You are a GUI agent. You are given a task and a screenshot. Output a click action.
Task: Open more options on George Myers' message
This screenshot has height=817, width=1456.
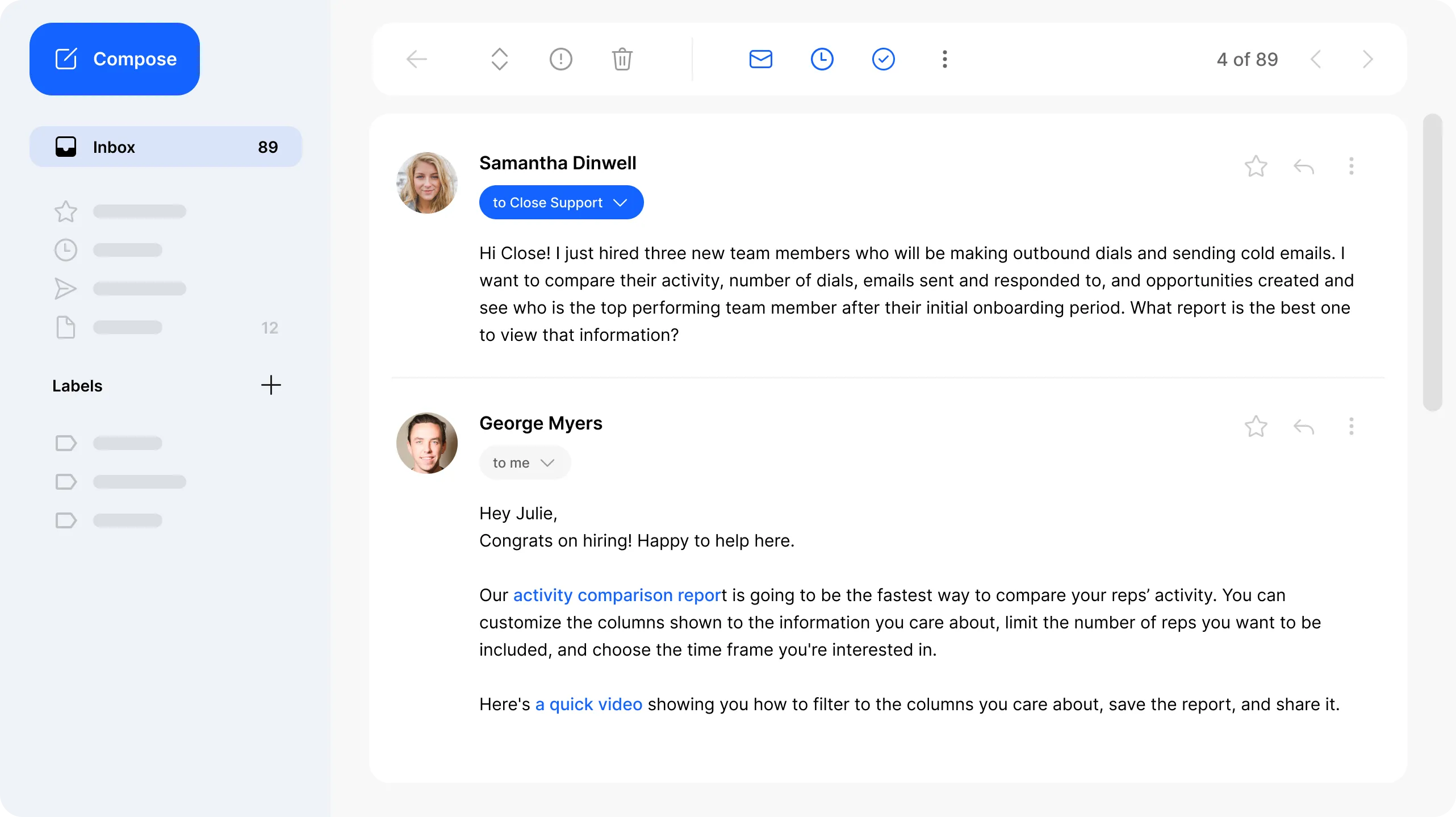(x=1352, y=426)
